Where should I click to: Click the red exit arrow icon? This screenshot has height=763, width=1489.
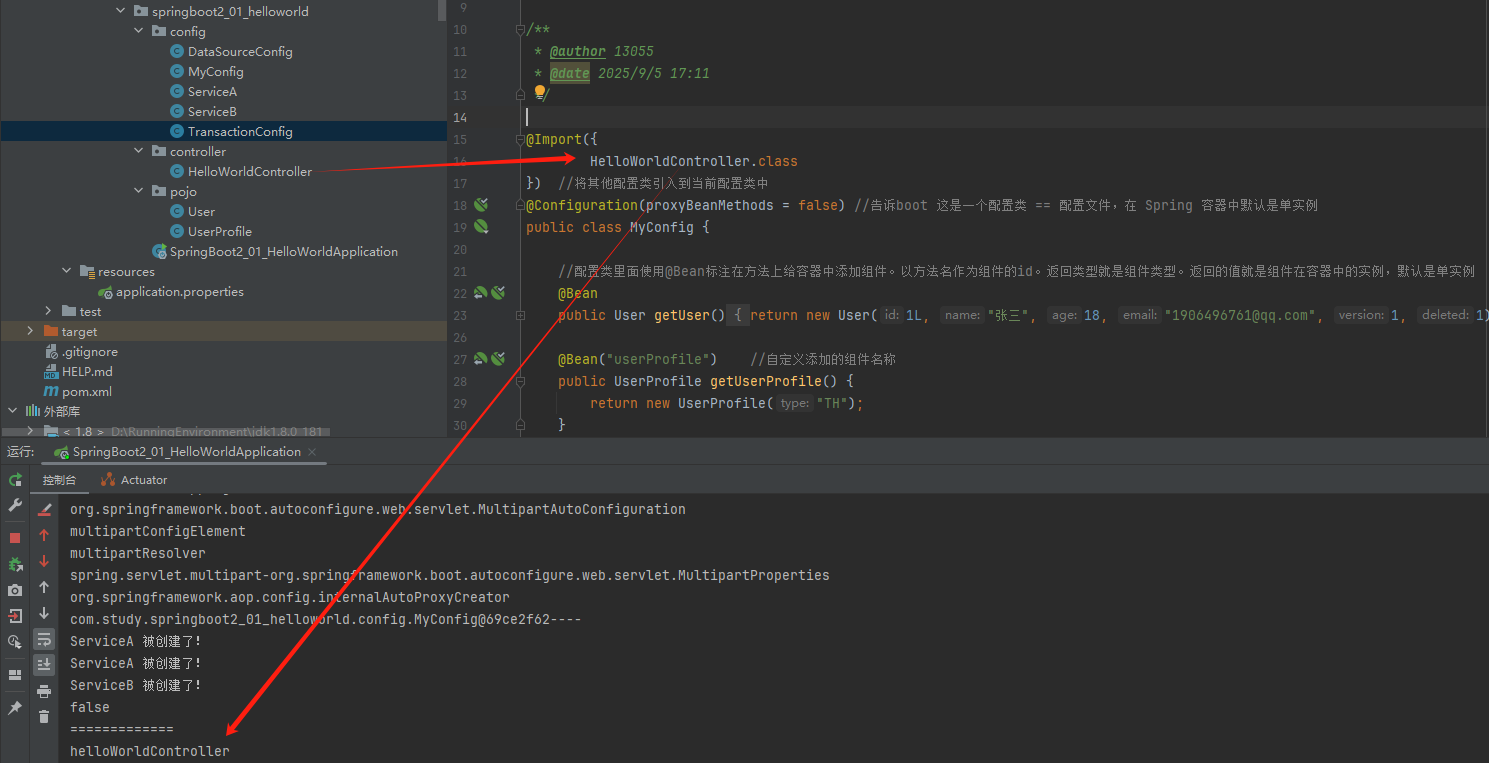(15, 616)
